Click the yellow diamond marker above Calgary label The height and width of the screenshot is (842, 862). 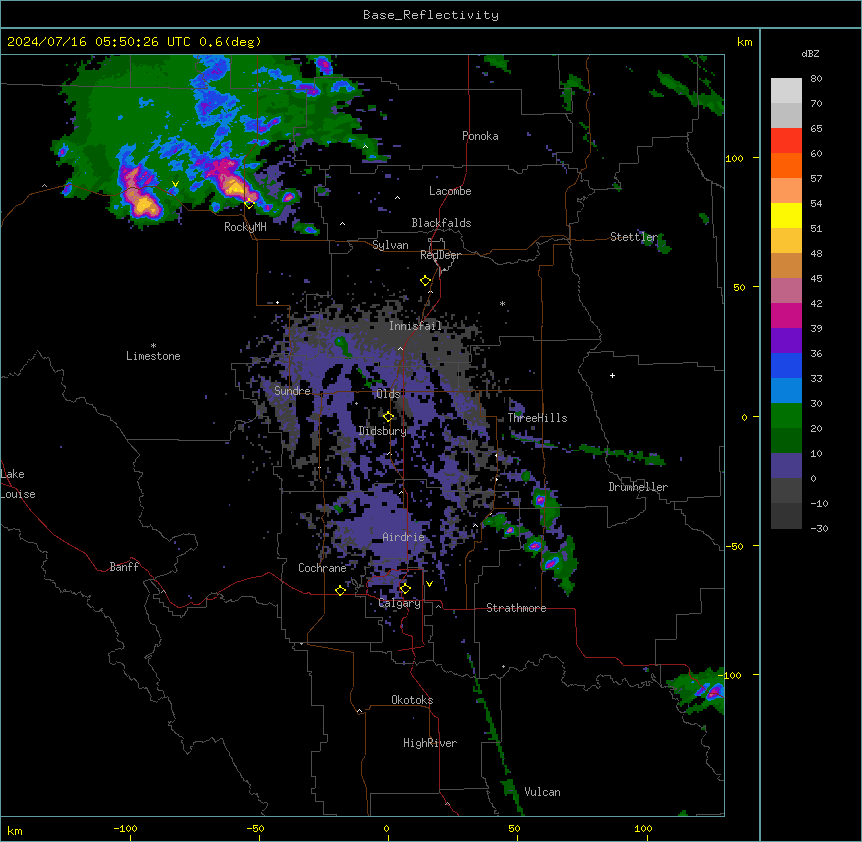point(405,589)
